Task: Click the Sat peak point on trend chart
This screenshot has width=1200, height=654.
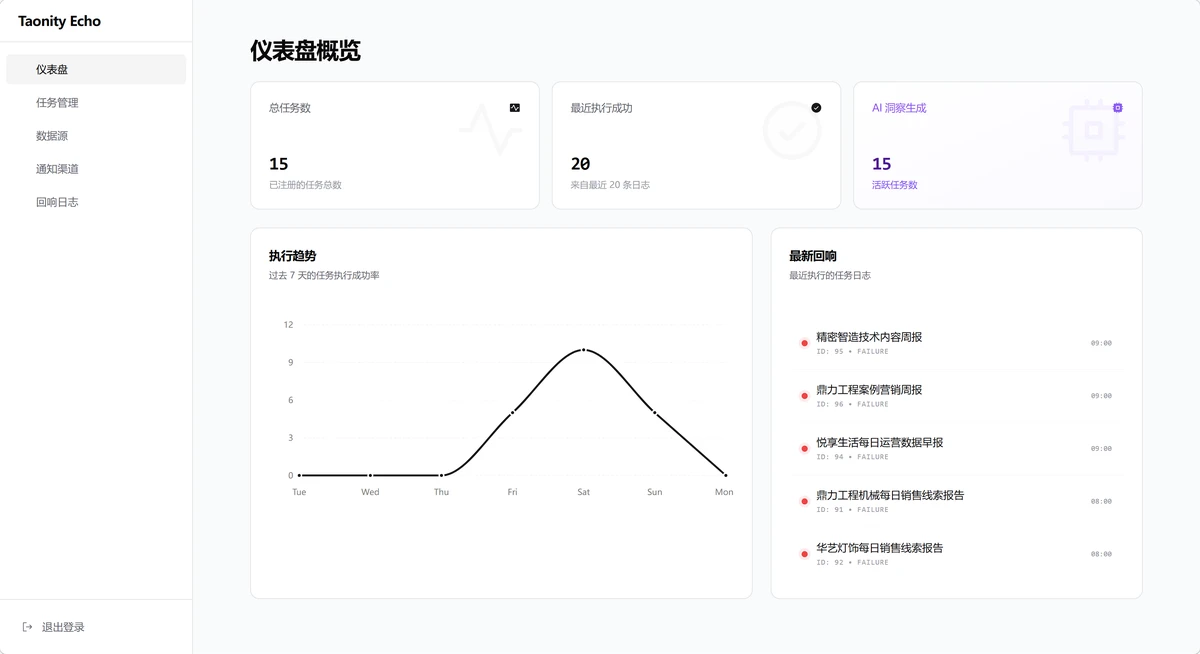Action: coord(583,350)
